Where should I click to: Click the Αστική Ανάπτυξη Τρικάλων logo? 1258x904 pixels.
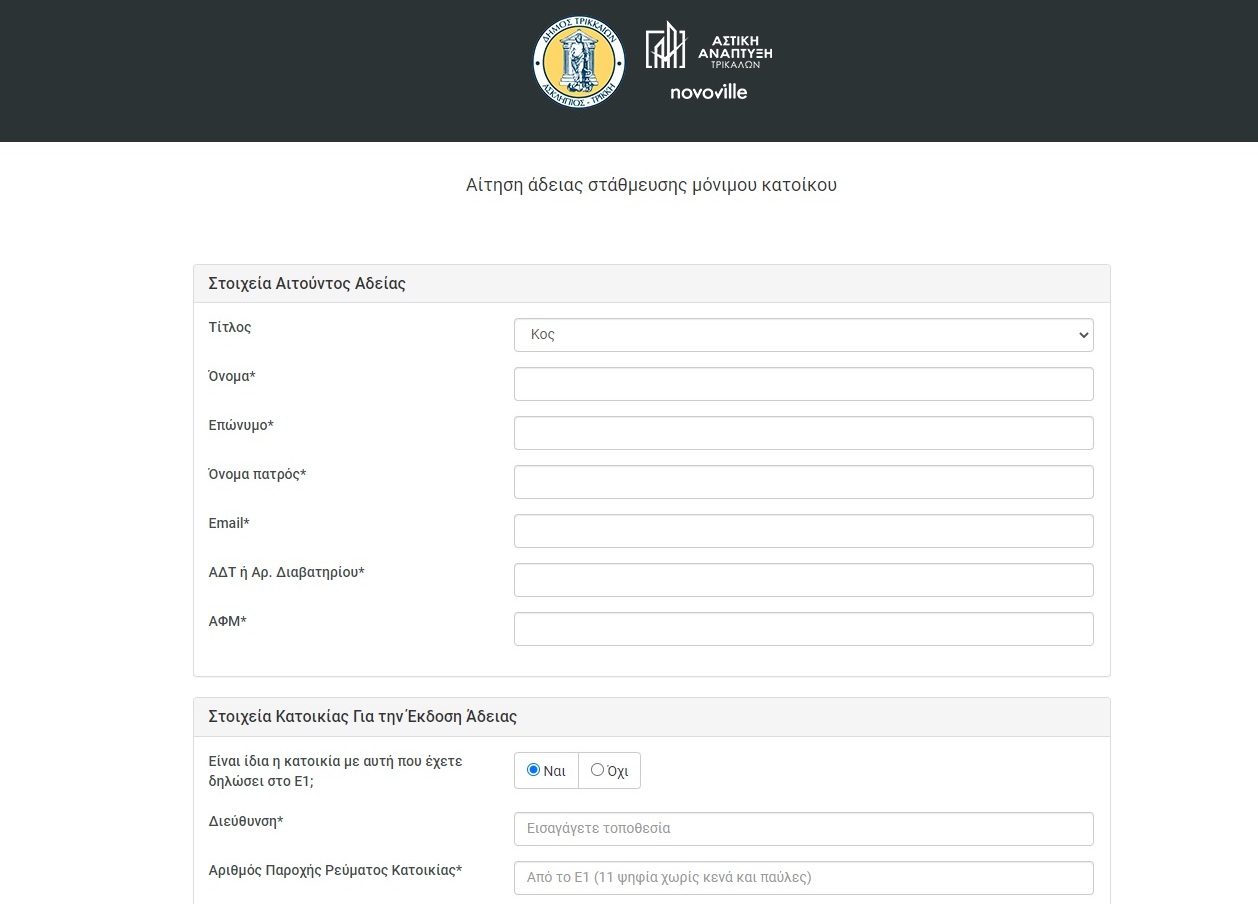[x=709, y=46]
